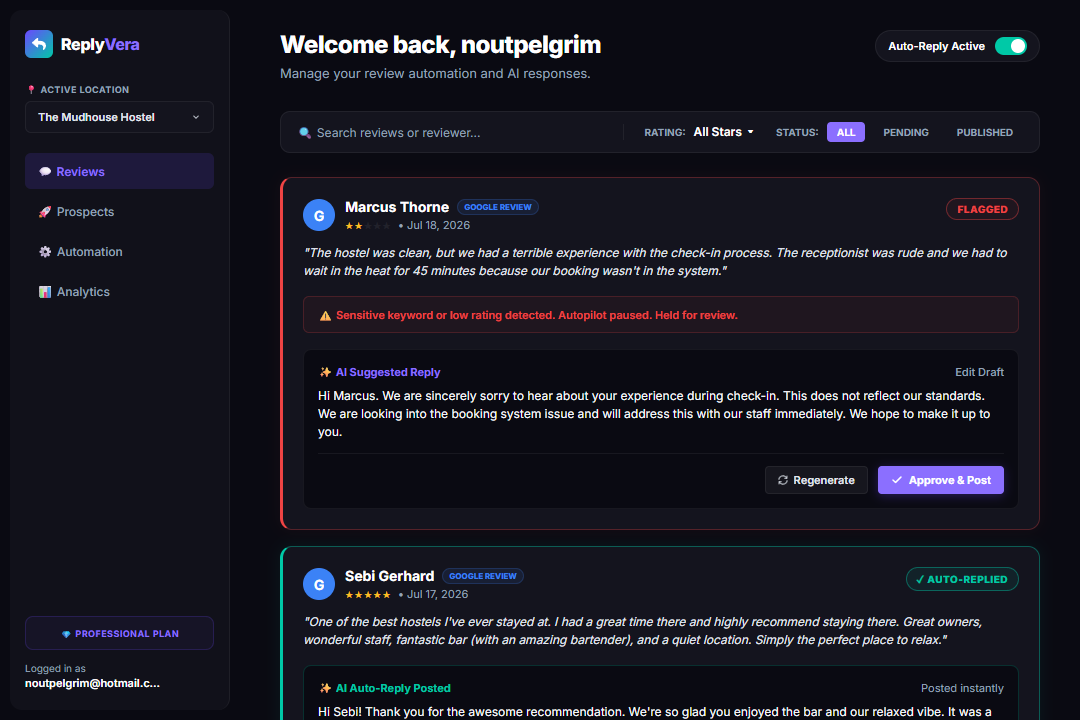Click Marcus Thorne's Google avatar icon
This screenshot has height=720, width=1080.
click(x=319, y=215)
